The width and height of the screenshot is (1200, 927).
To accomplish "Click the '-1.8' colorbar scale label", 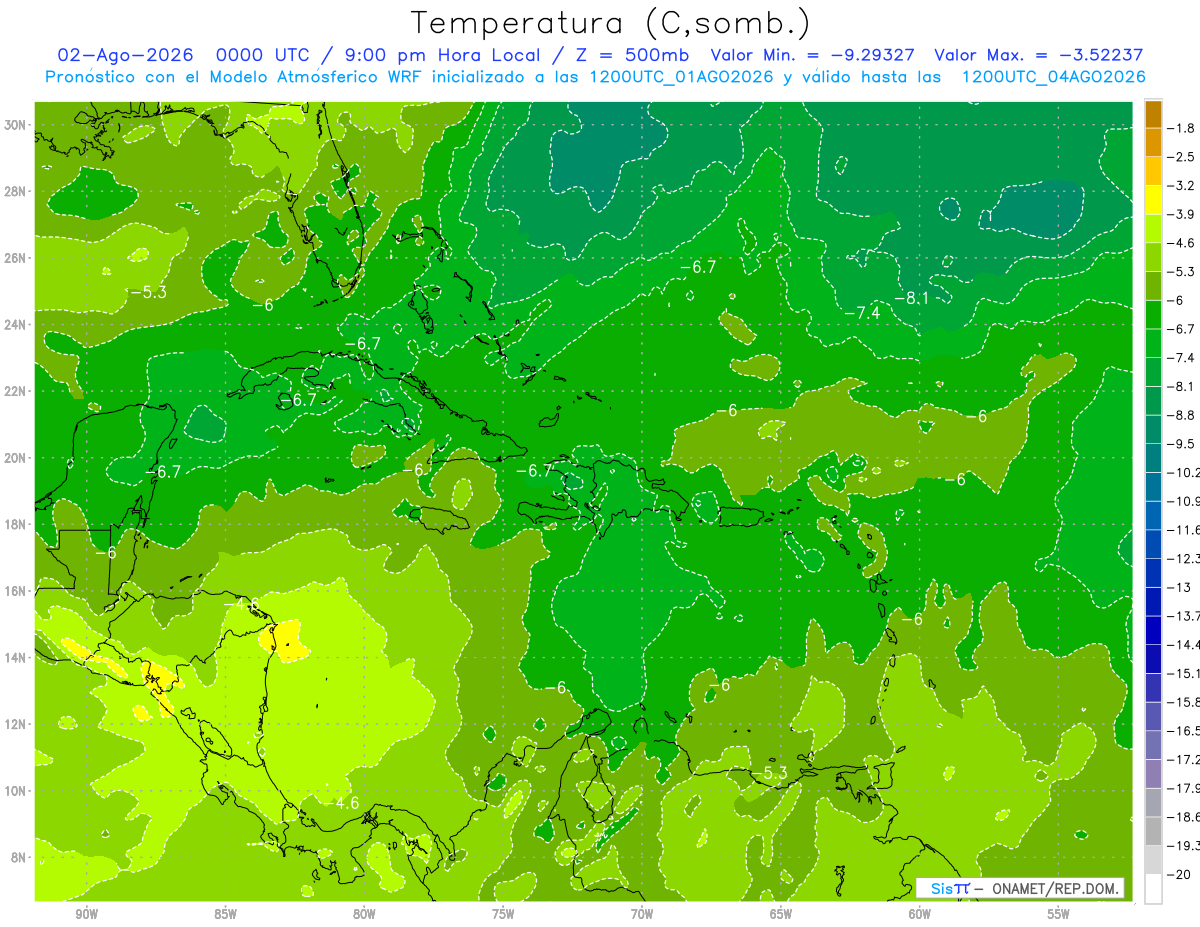I will [x=1182, y=128].
